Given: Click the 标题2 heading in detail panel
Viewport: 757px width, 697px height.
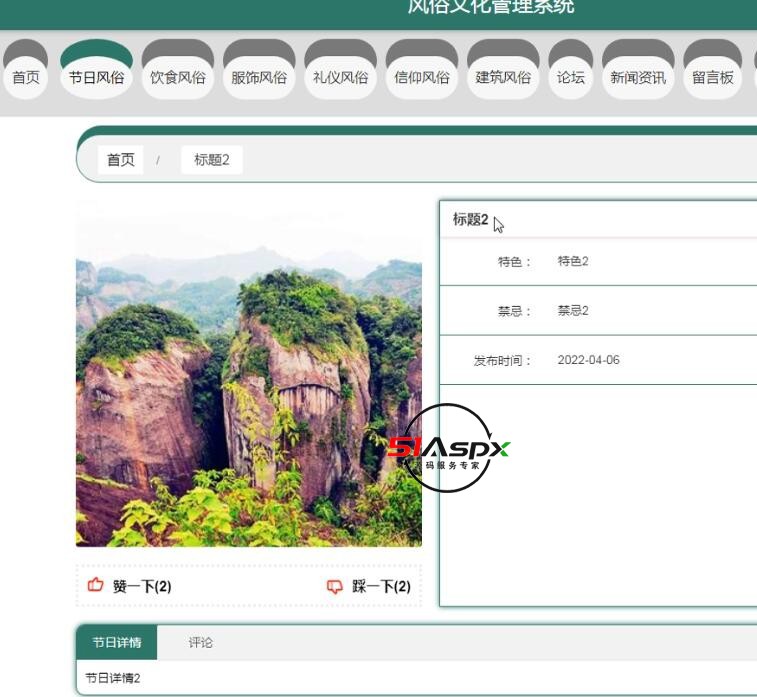Looking at the screenshot, I should 470,220.
